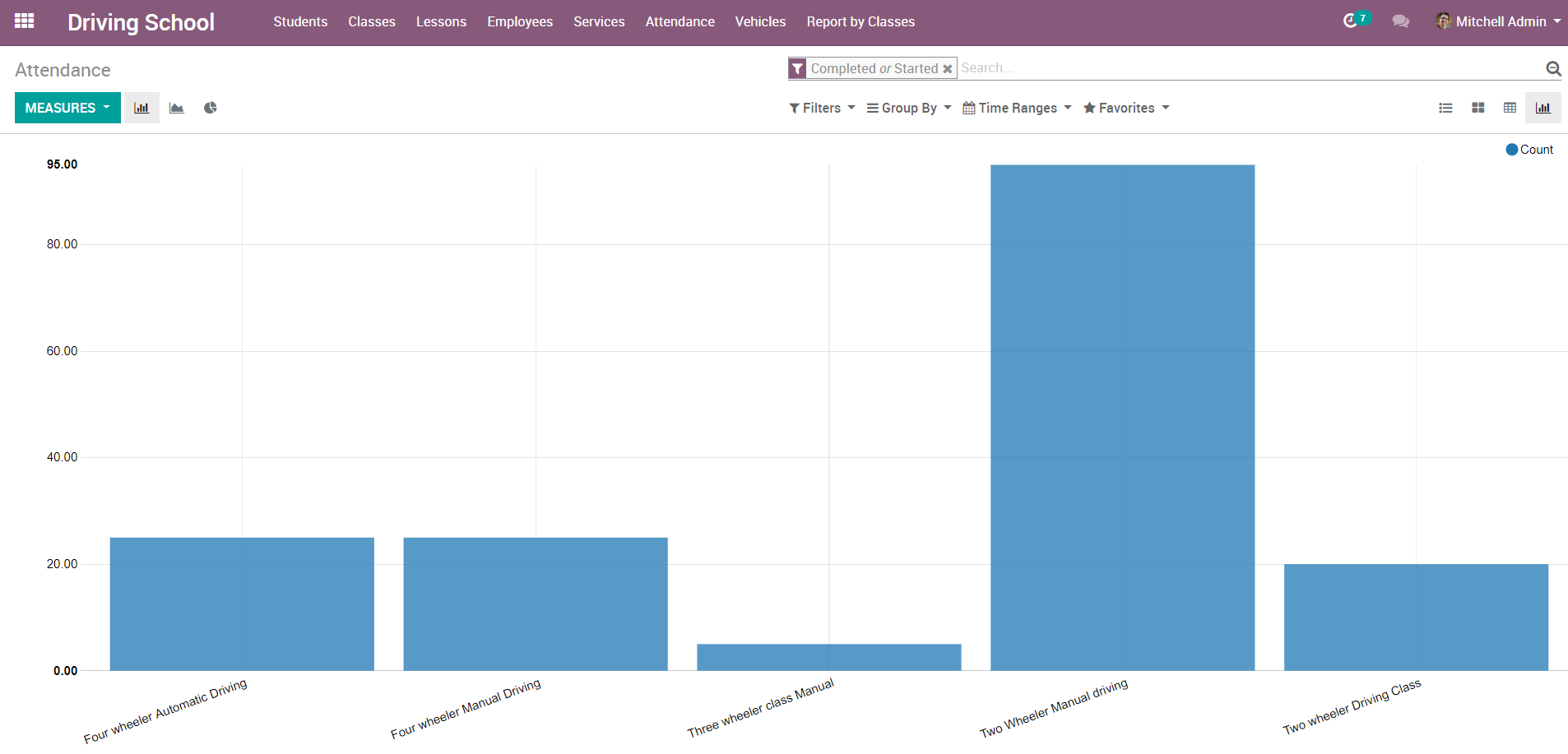
Task: Switch to line chart mode
Action: coord(176,108)
